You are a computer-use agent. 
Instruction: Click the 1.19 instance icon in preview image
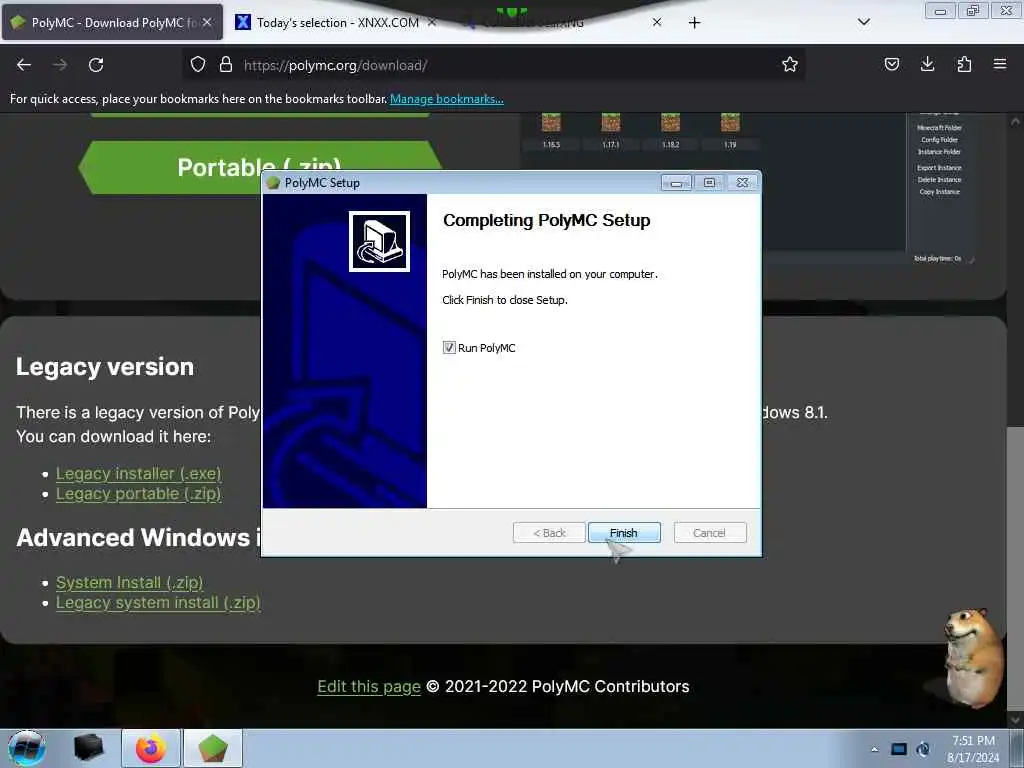tap(730, 122)
